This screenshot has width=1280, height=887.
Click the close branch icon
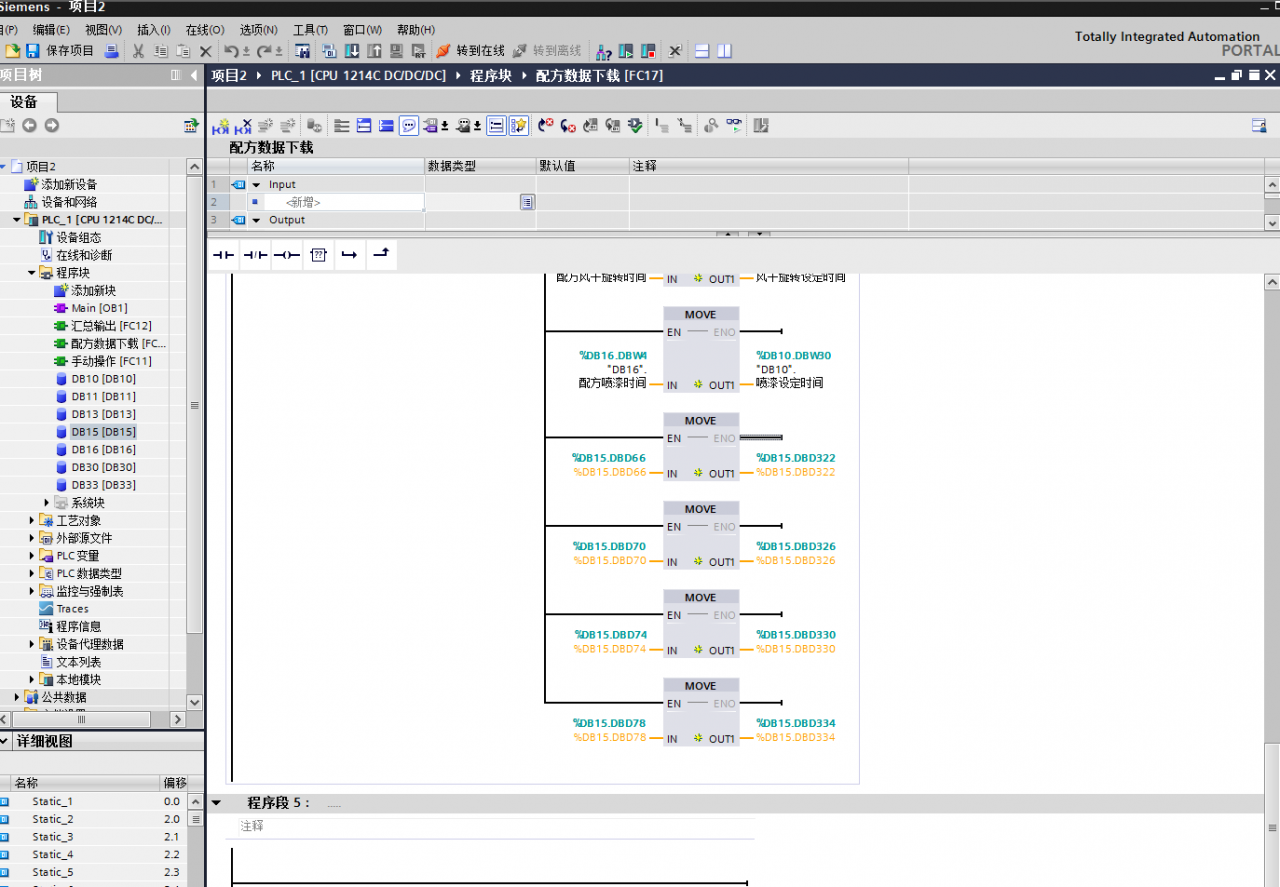(x=381, y=256)
